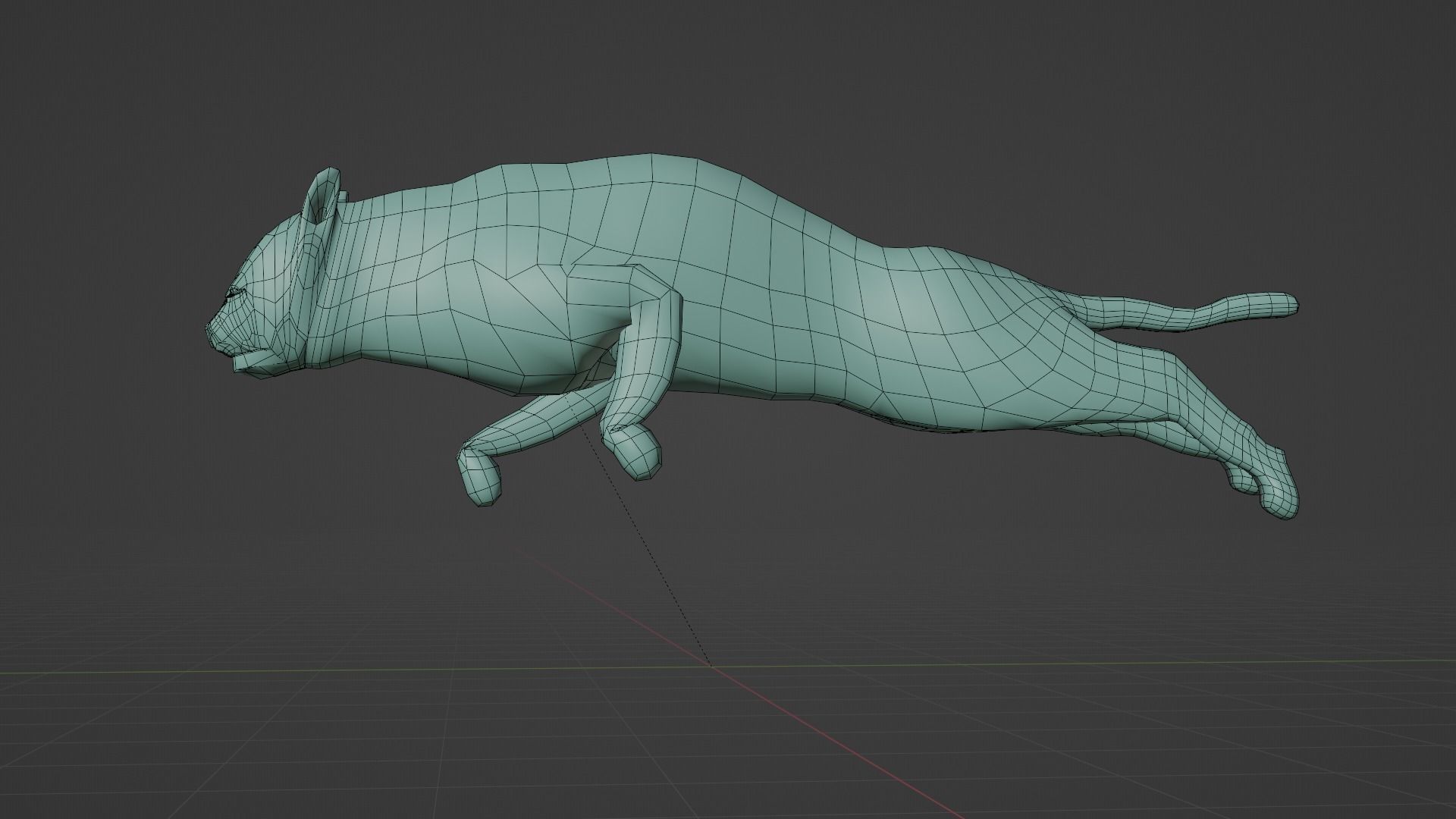Click the cat model's nose

tap(209, 328)
